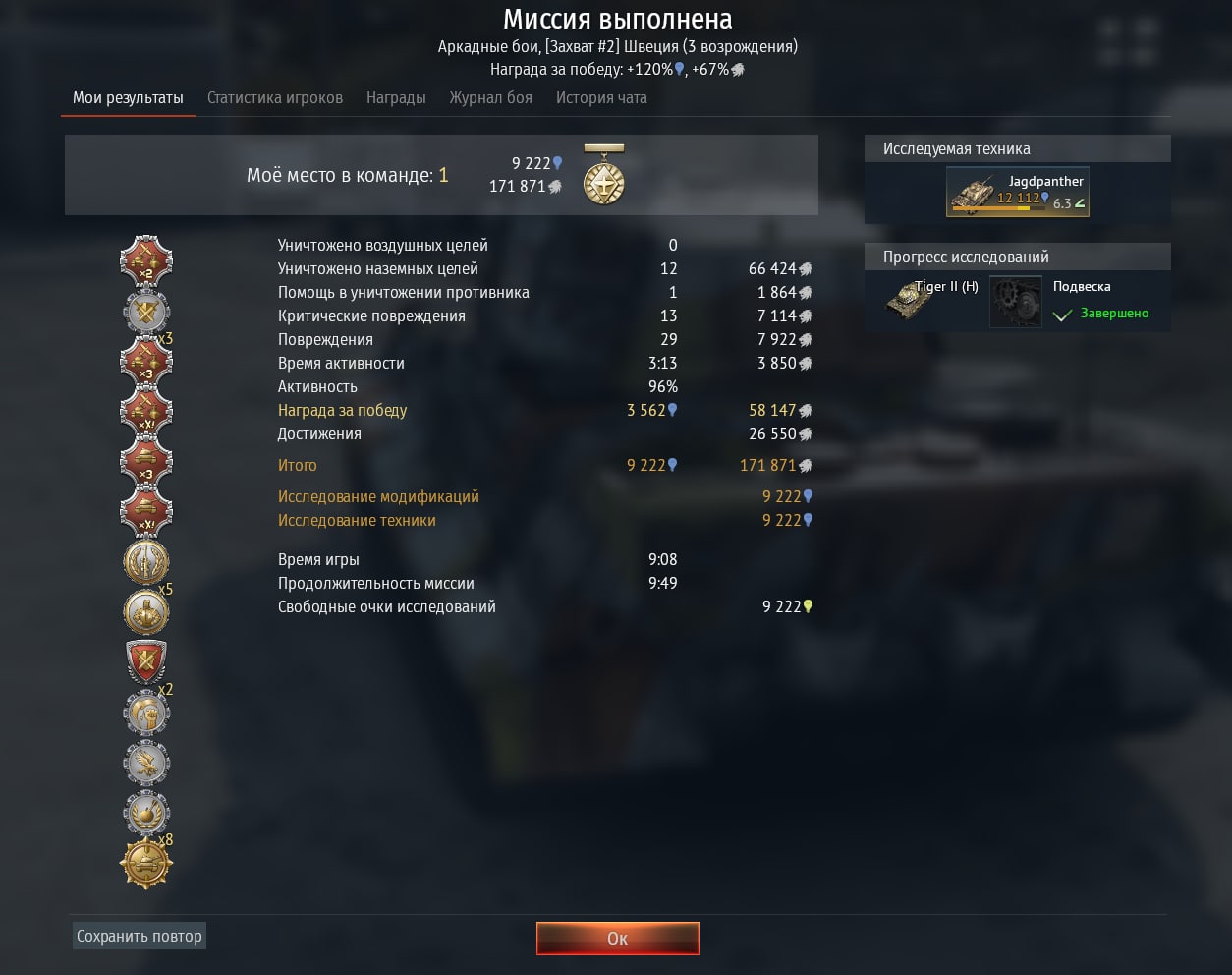Open the Jagdpanther researched vehicle card
The width and height of the screenshot is (1232, 975).
click(x=1018, y=192)
